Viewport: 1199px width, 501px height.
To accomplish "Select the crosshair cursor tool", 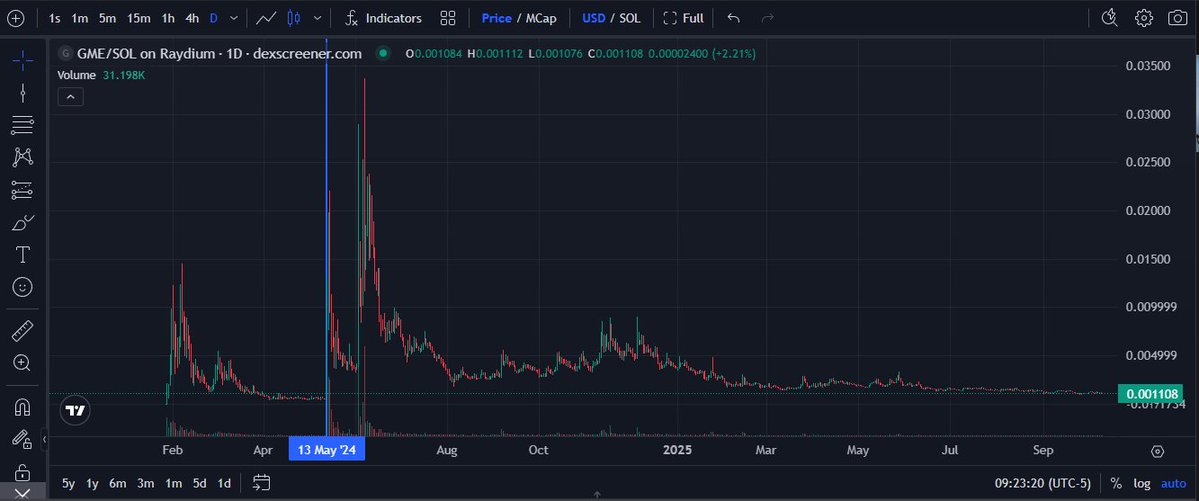I will (x=22, y=60).
